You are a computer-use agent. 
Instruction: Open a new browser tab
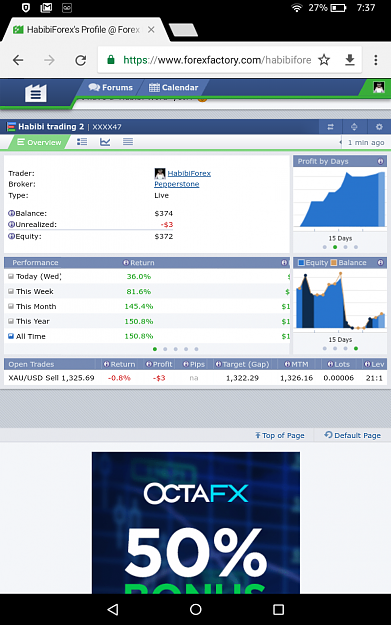pyautogui.click(x=183, y=30)
